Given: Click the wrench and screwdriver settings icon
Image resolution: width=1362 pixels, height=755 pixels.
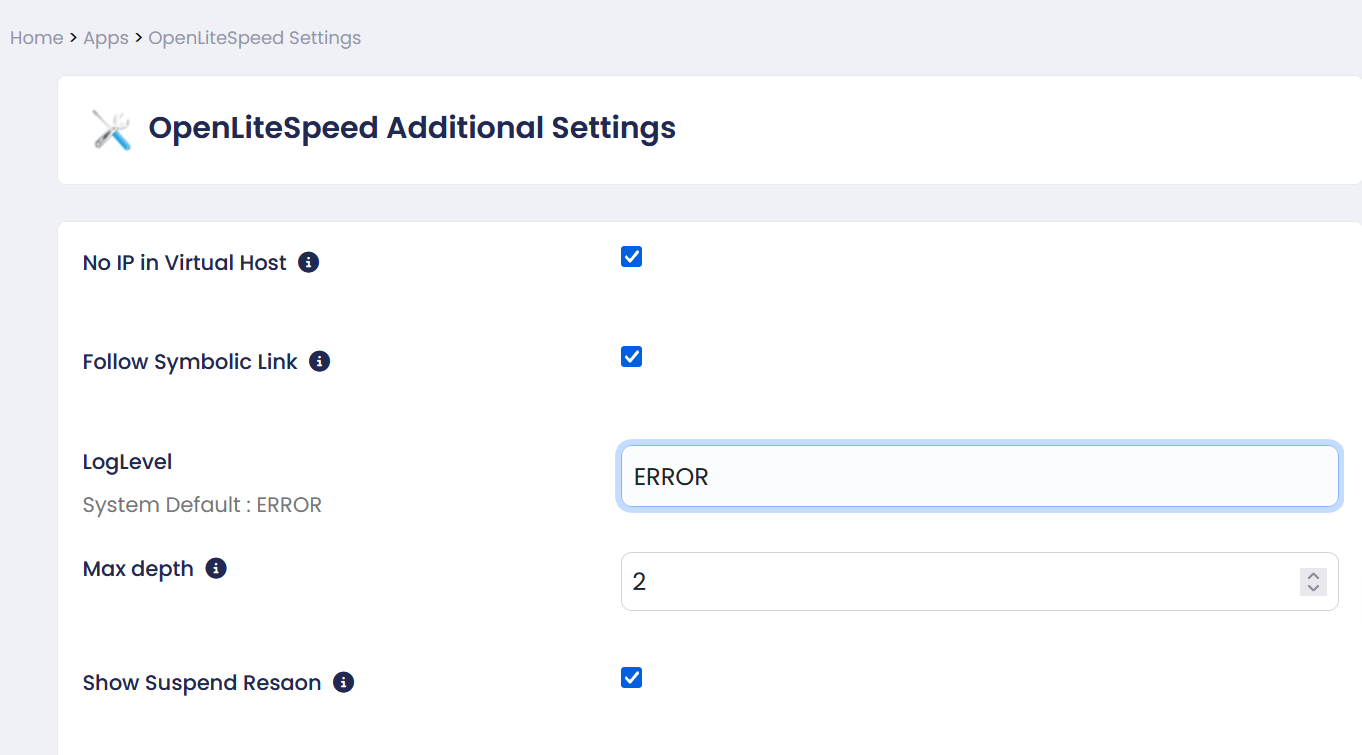Looking at the screenshot, I should (111, 130).
